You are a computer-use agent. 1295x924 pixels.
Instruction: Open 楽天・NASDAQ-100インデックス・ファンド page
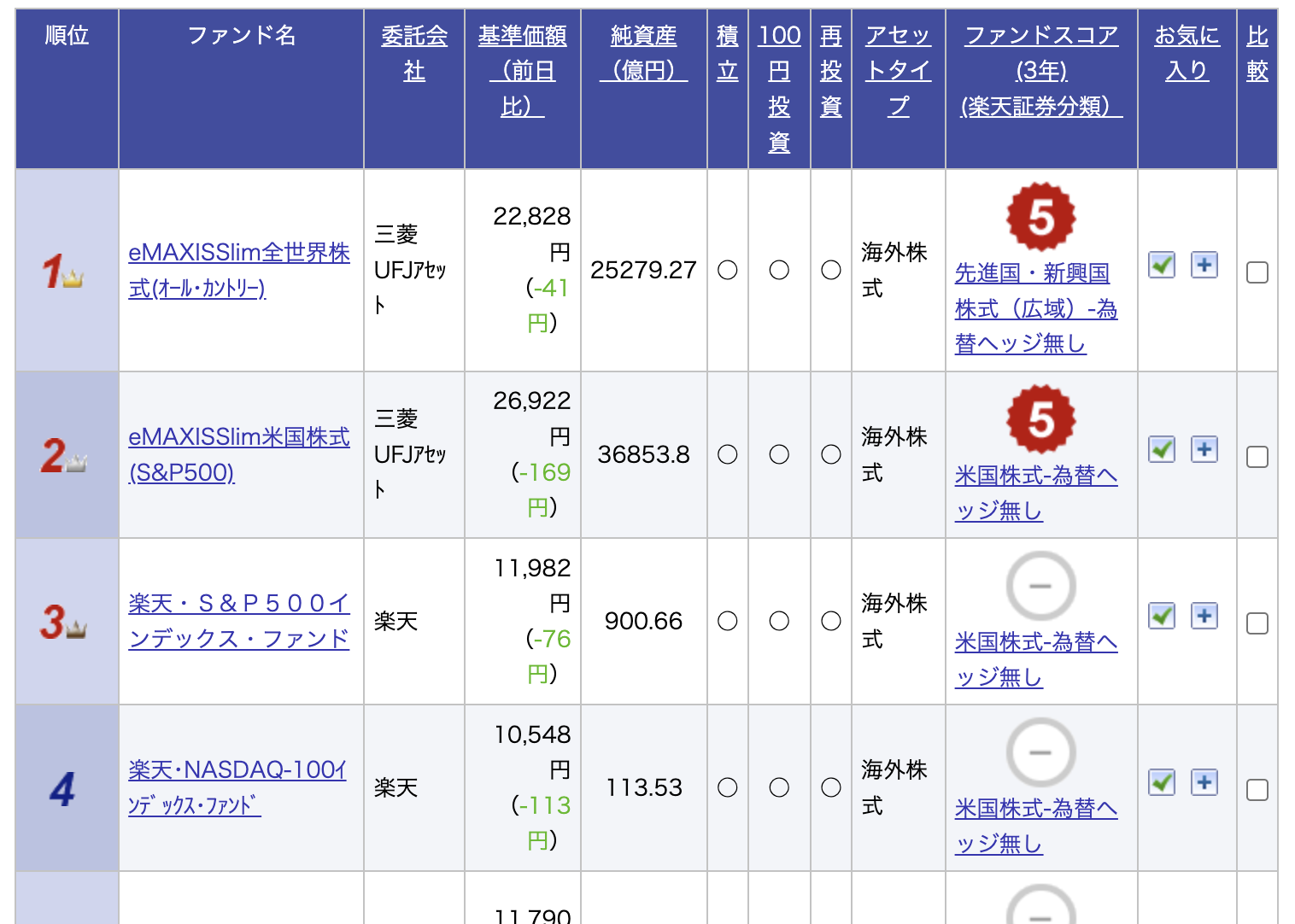tap(237, 787)
